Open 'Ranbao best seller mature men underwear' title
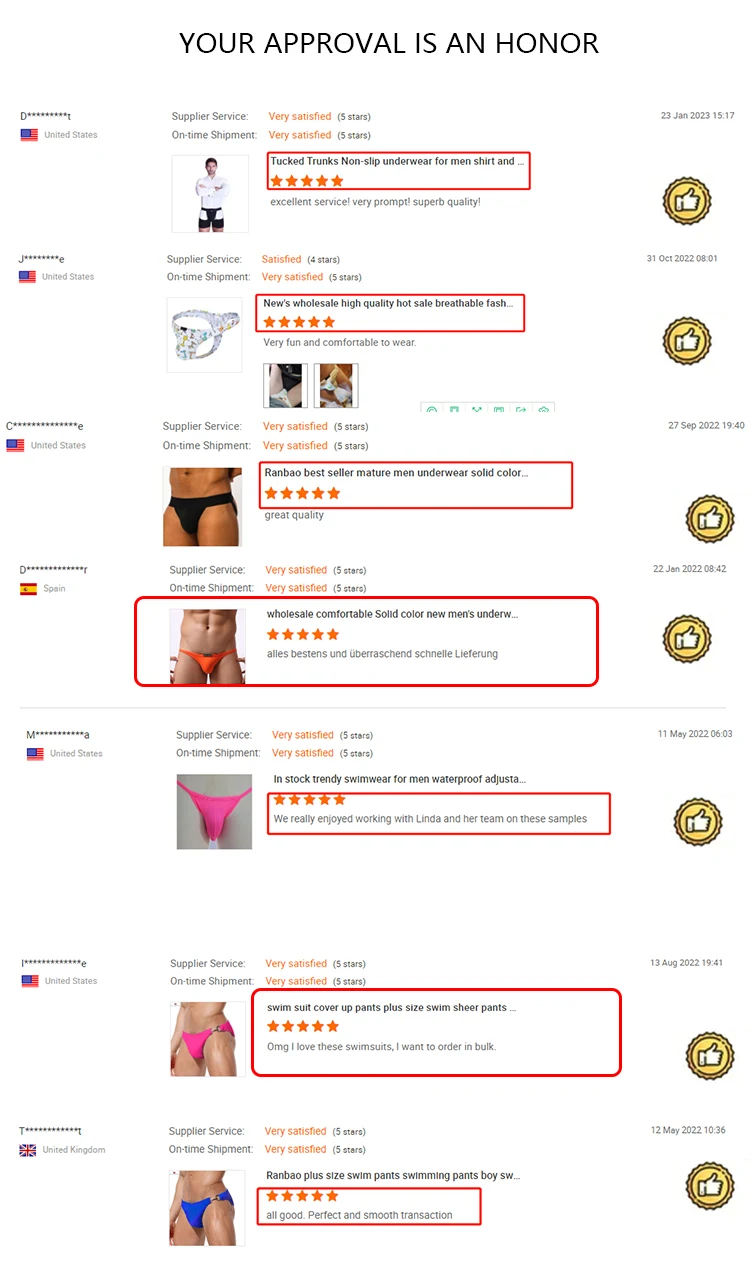The image size is (750, 1288). tap(396, 472)
